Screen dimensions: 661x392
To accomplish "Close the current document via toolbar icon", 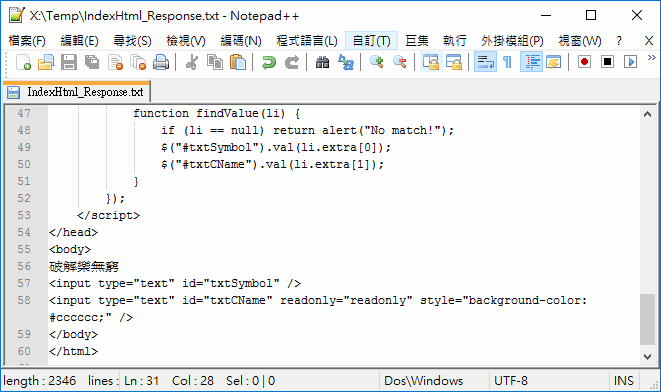I will 115,62.
